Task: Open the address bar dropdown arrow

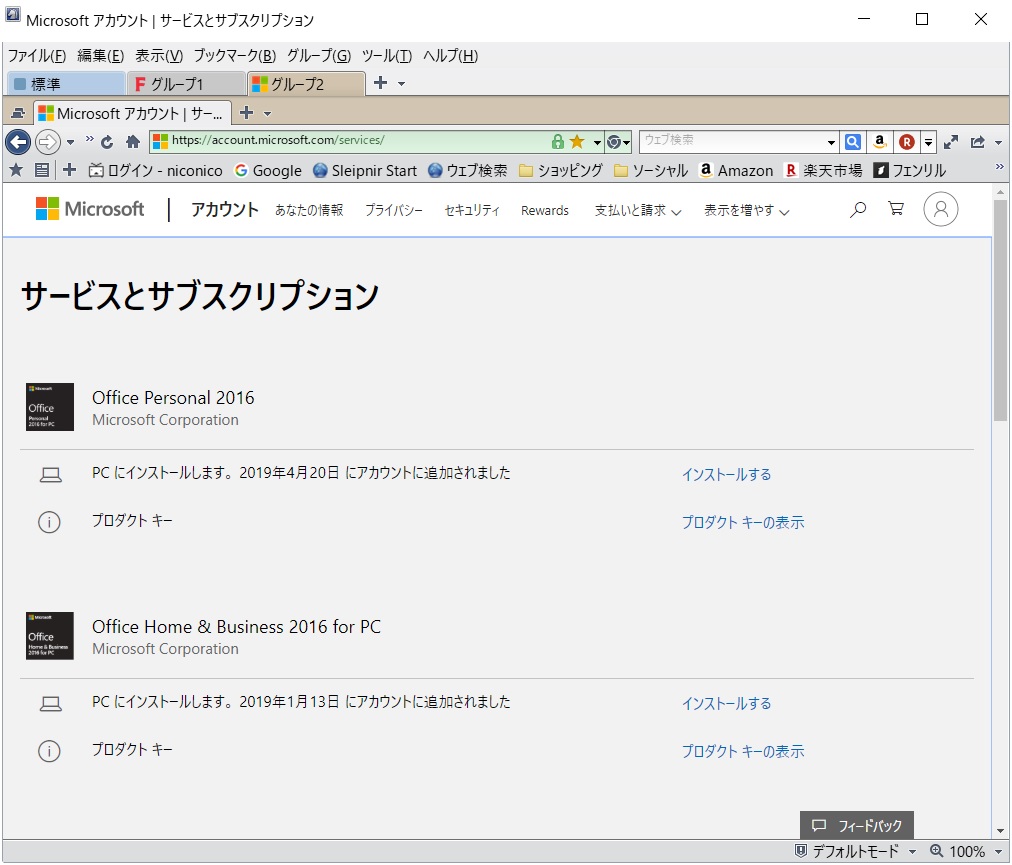Action: 597,142
